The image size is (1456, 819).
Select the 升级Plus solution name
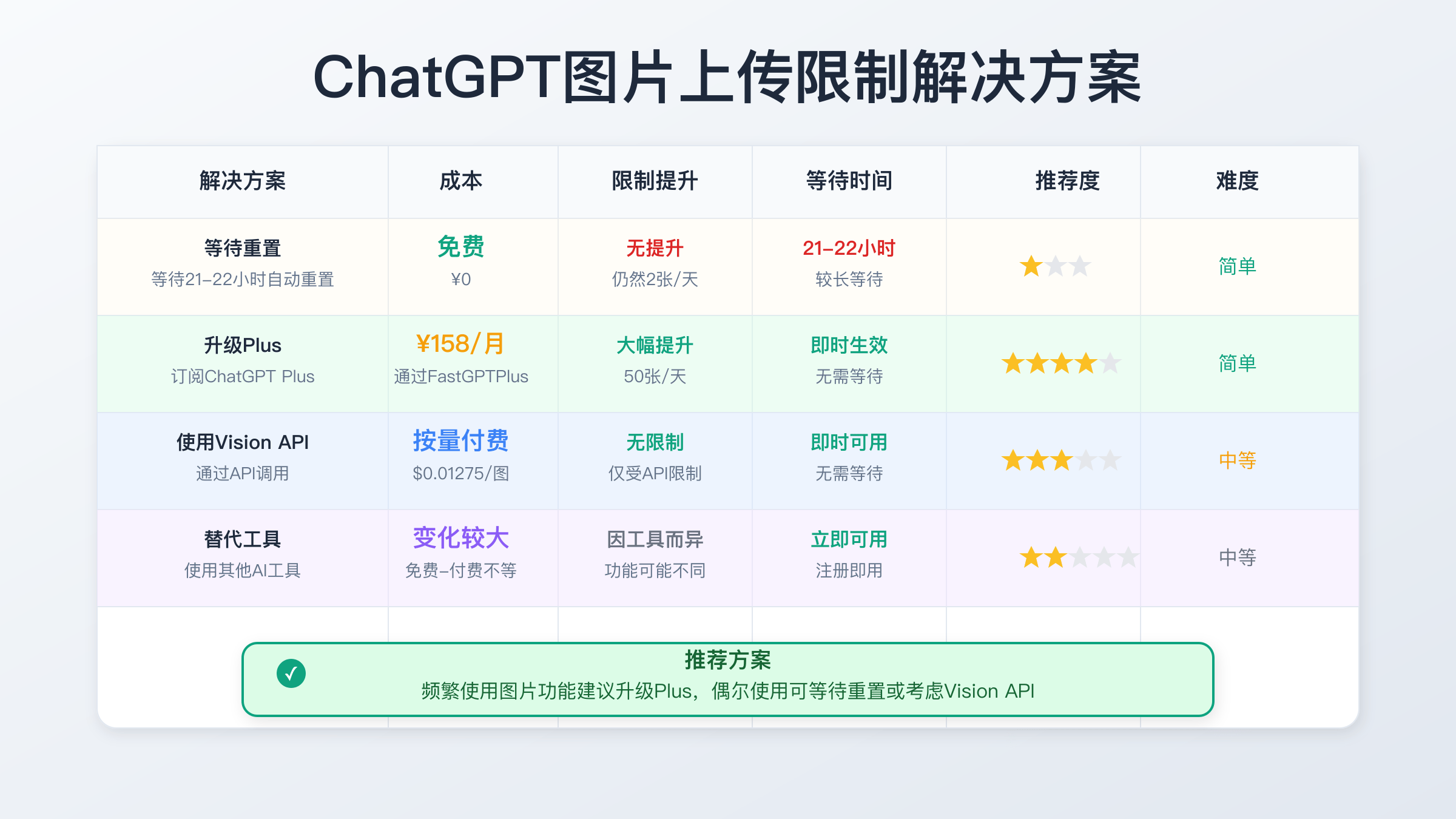(243, 345)
